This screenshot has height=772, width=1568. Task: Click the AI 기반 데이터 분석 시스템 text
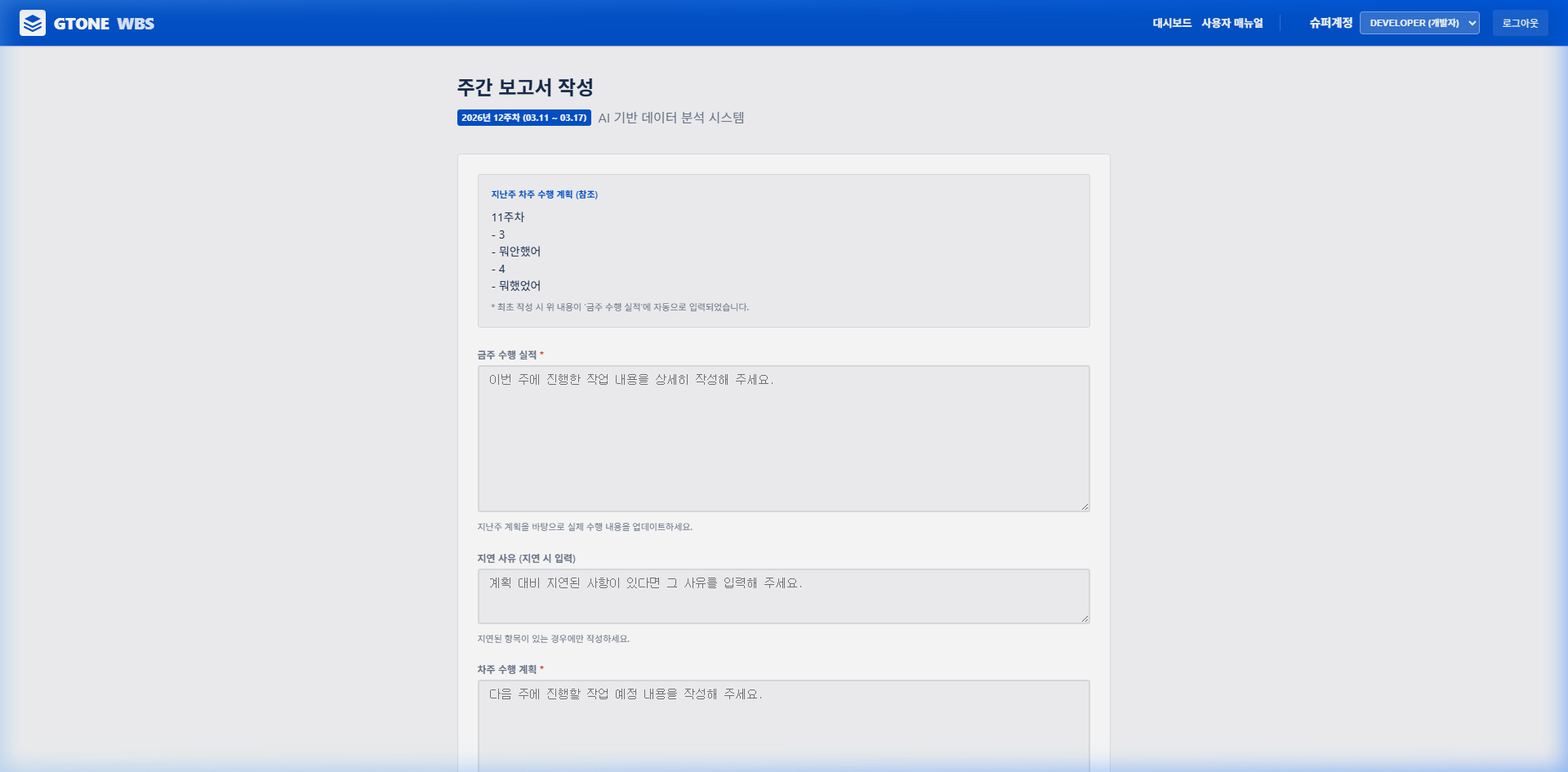[x=670, y=118]
